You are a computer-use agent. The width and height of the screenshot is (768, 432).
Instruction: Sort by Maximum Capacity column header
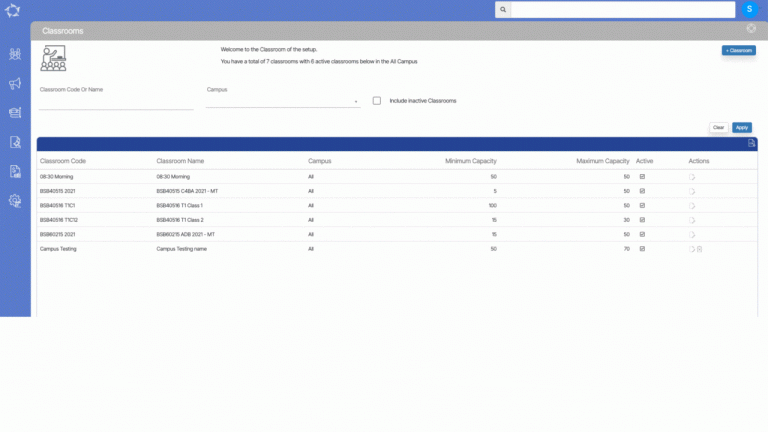coord(602,161)
